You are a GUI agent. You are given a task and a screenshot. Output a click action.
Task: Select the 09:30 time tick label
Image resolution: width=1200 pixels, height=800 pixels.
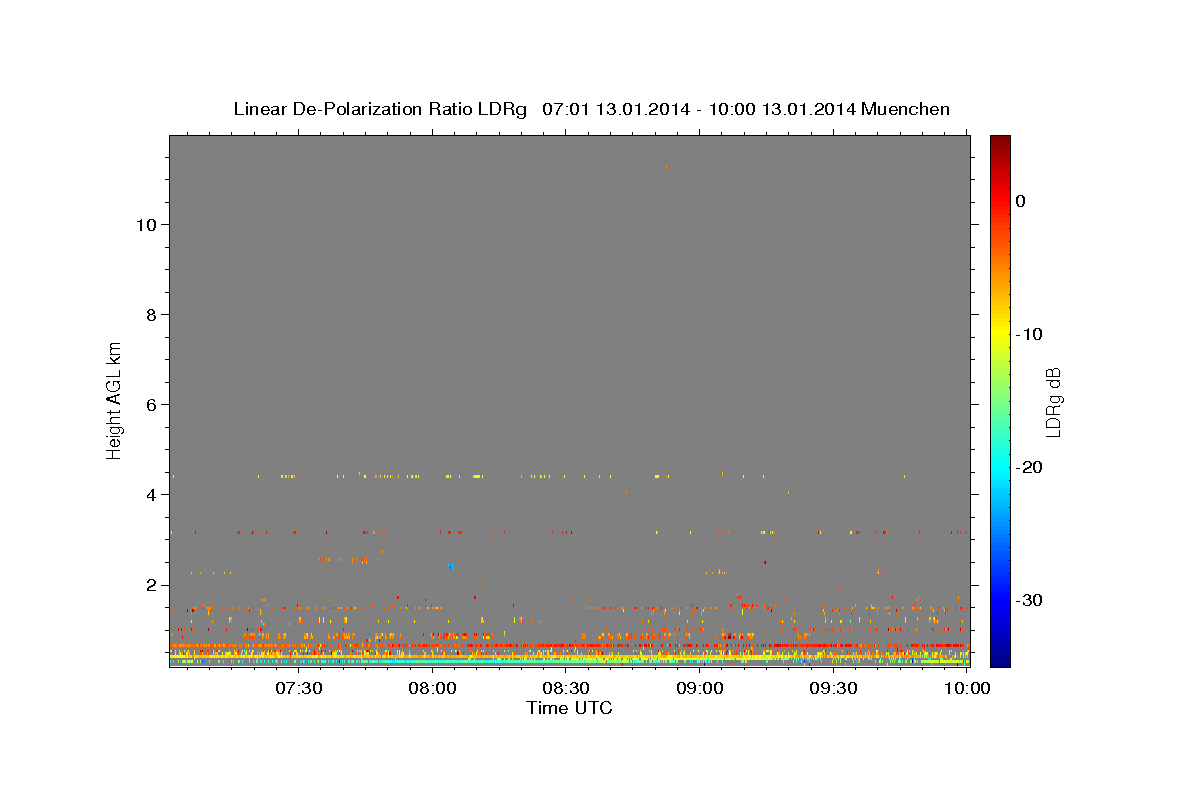click(x=834, y=688)
